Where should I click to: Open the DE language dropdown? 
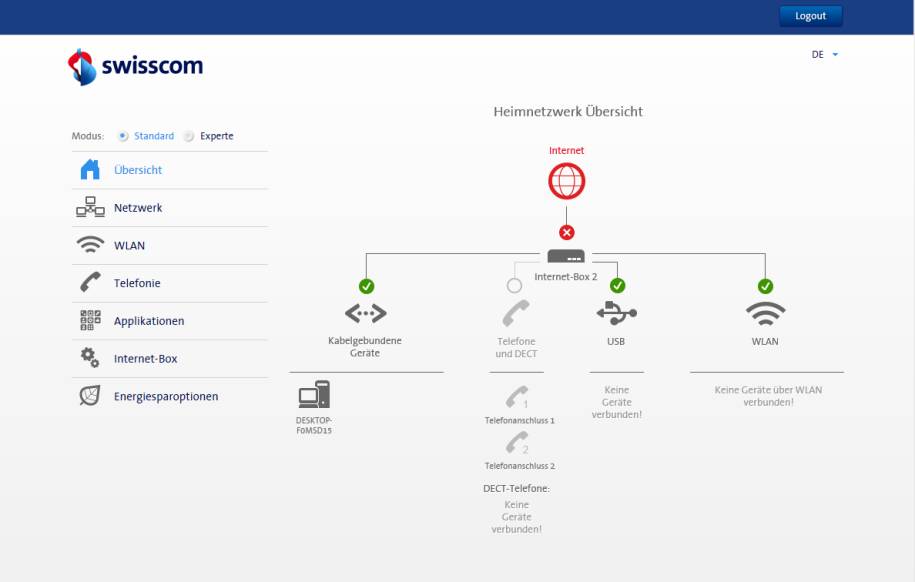[825, 54]
